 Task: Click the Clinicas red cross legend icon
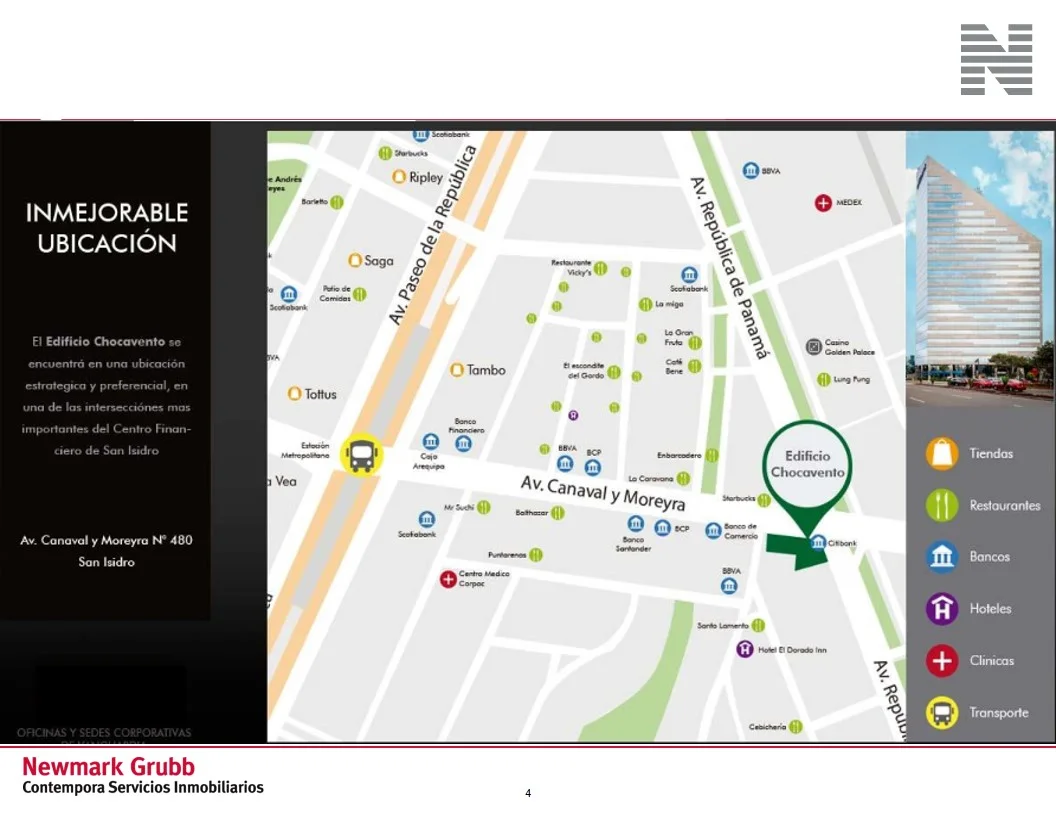942,661
